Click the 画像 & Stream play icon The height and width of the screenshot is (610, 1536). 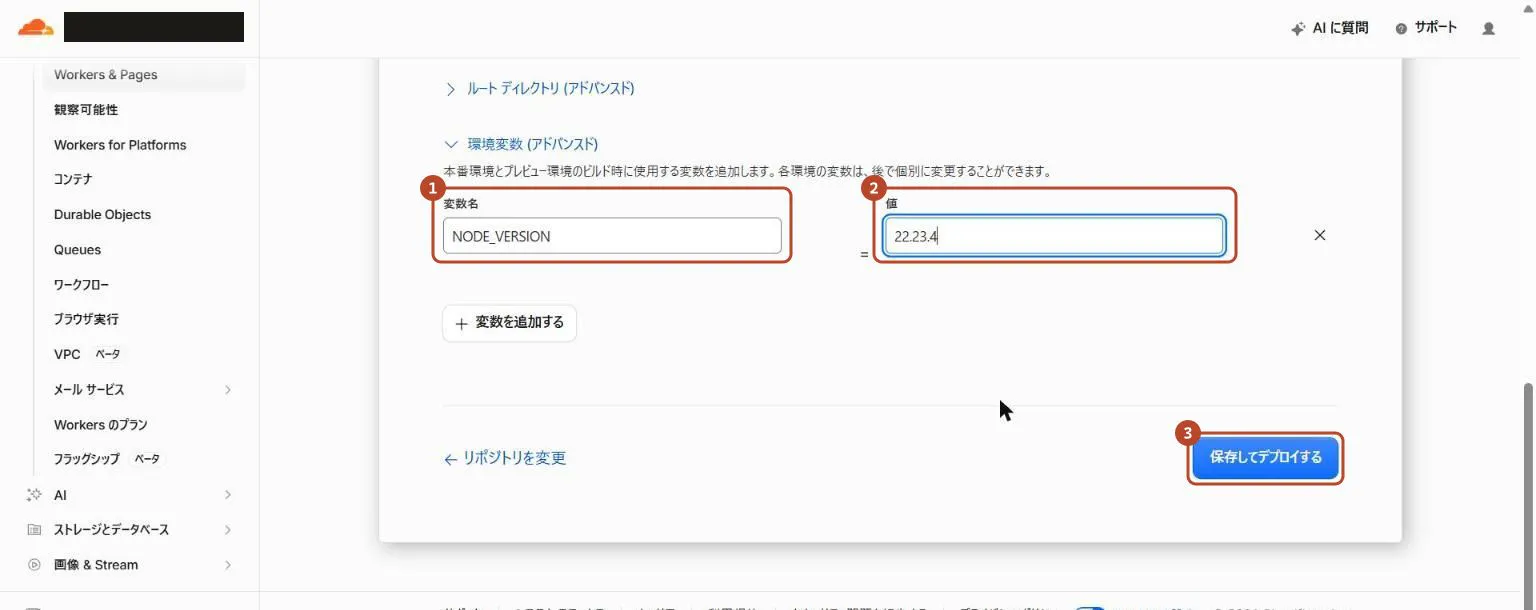(34, 565)
